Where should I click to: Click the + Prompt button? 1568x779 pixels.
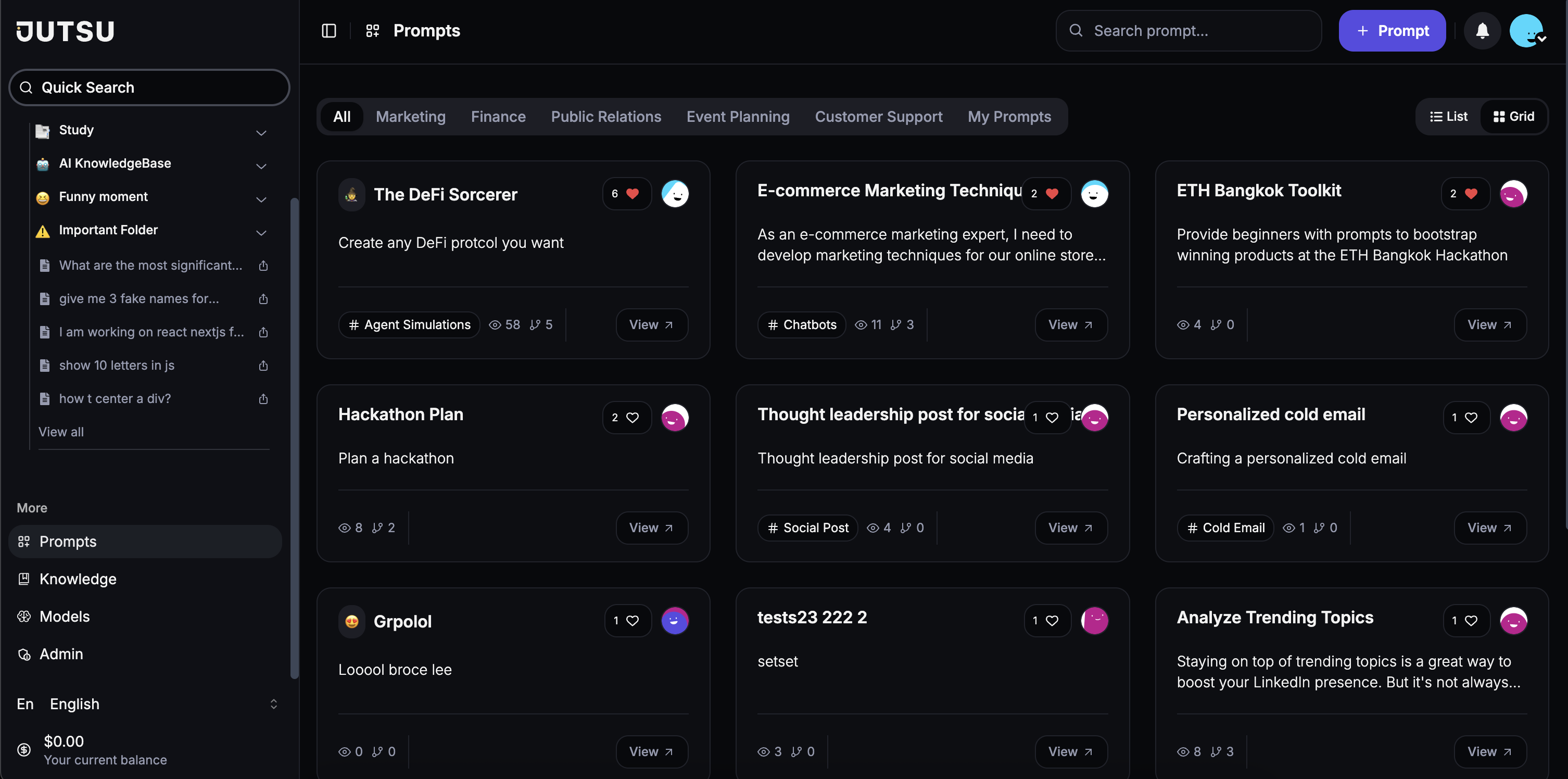click(x=1392, y=30)
